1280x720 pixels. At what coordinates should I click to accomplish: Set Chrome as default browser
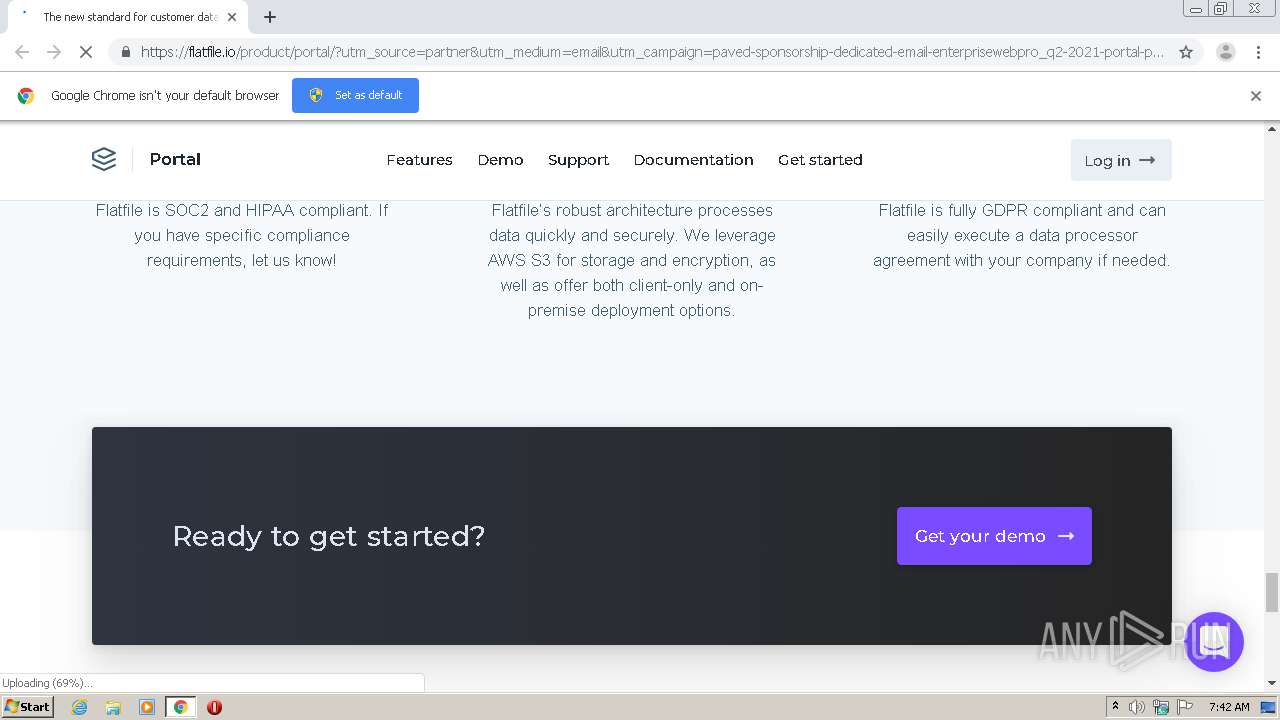(355, 95)
